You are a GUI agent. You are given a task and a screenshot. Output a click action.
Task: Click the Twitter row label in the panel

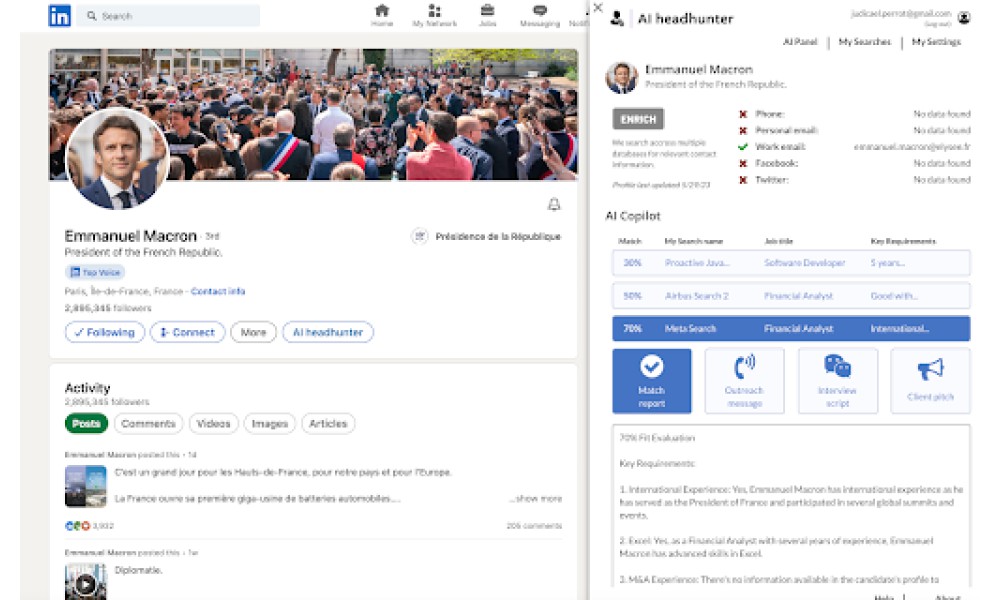772,180
